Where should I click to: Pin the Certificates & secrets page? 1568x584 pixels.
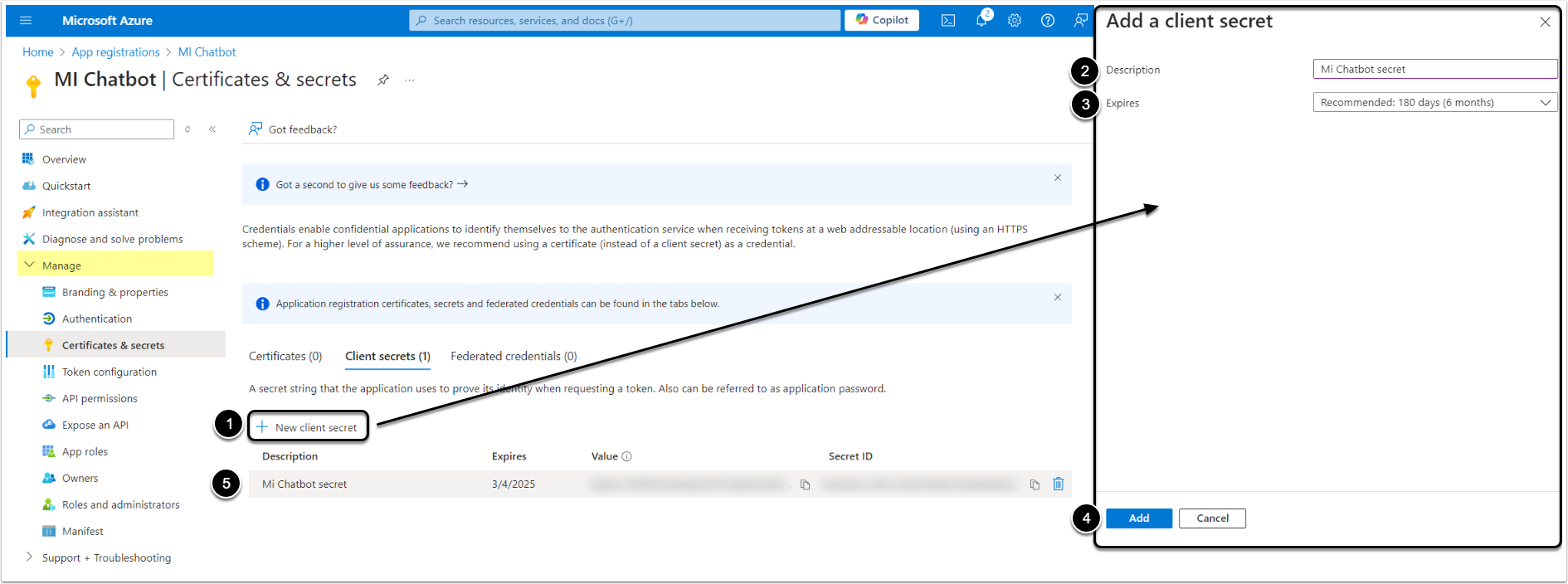[382, 80]
